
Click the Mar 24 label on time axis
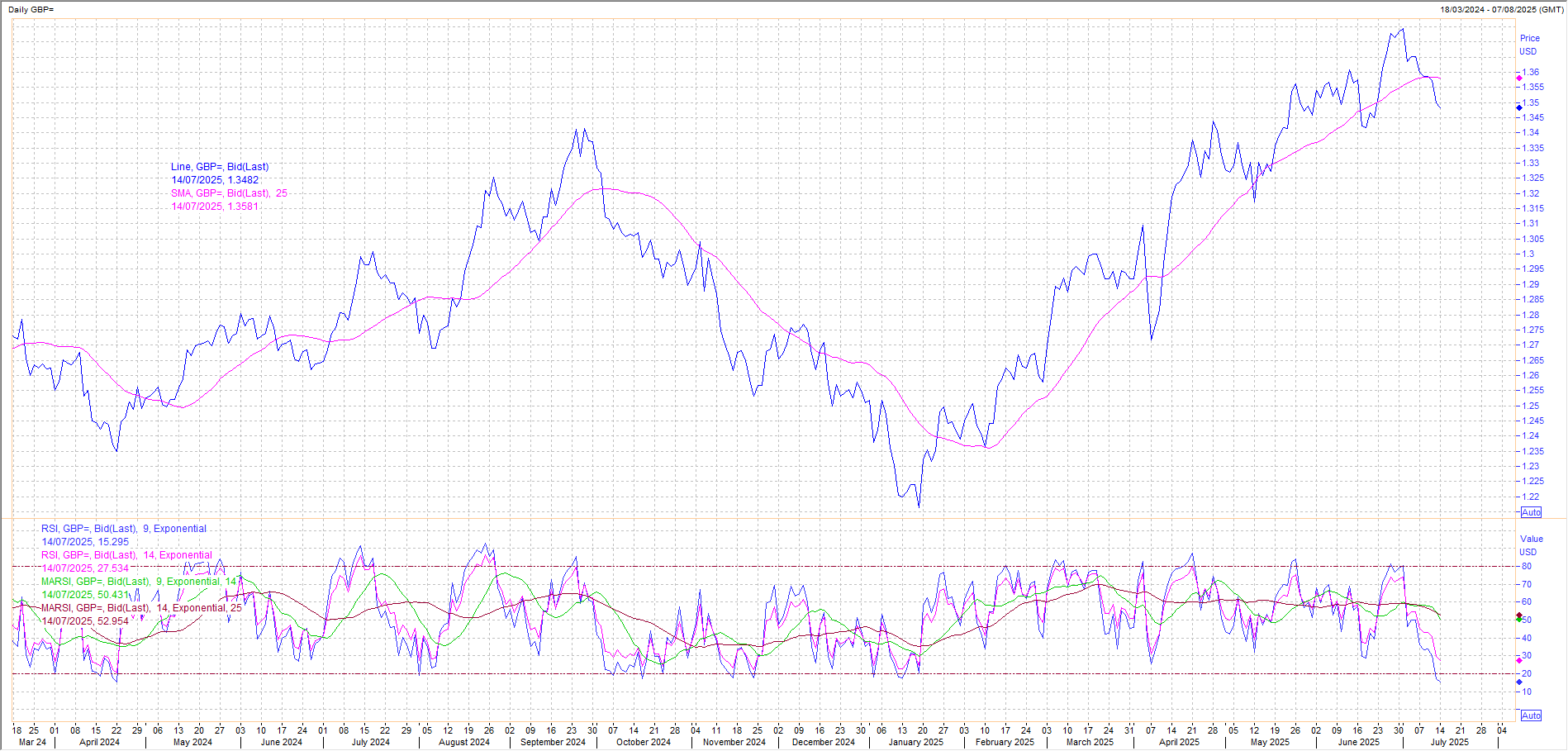(32, 743)
